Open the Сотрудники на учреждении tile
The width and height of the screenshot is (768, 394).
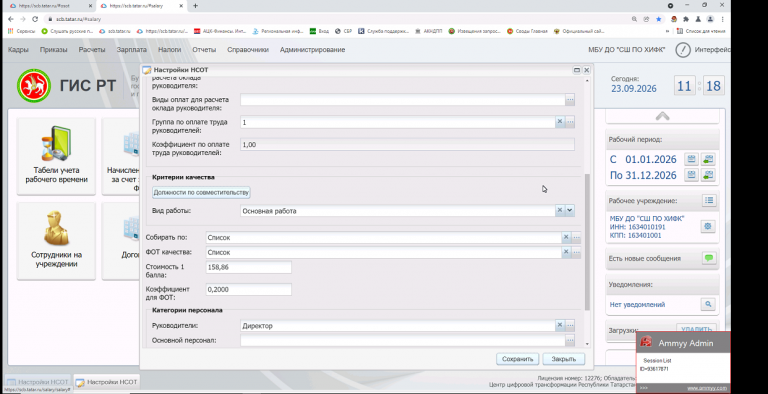(x=56, y=241)
